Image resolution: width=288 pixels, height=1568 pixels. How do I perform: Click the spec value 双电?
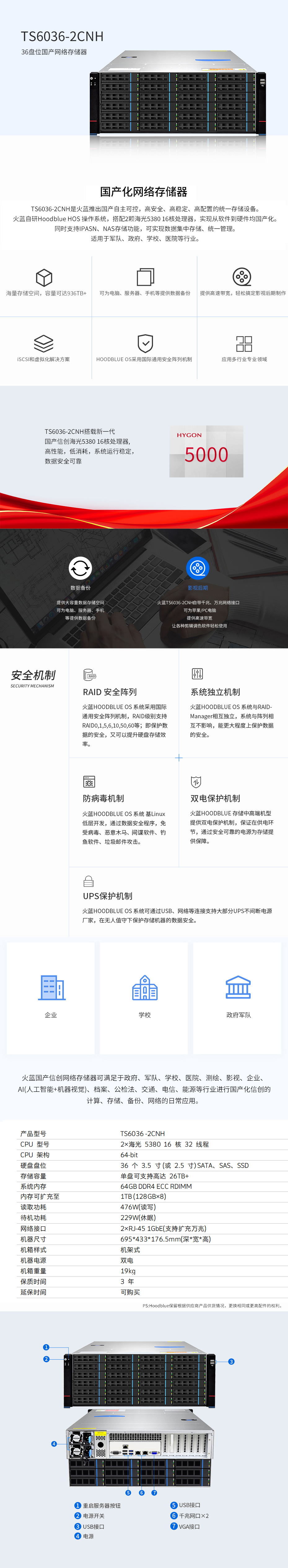pyautogui.click(x=126, y=1260)
